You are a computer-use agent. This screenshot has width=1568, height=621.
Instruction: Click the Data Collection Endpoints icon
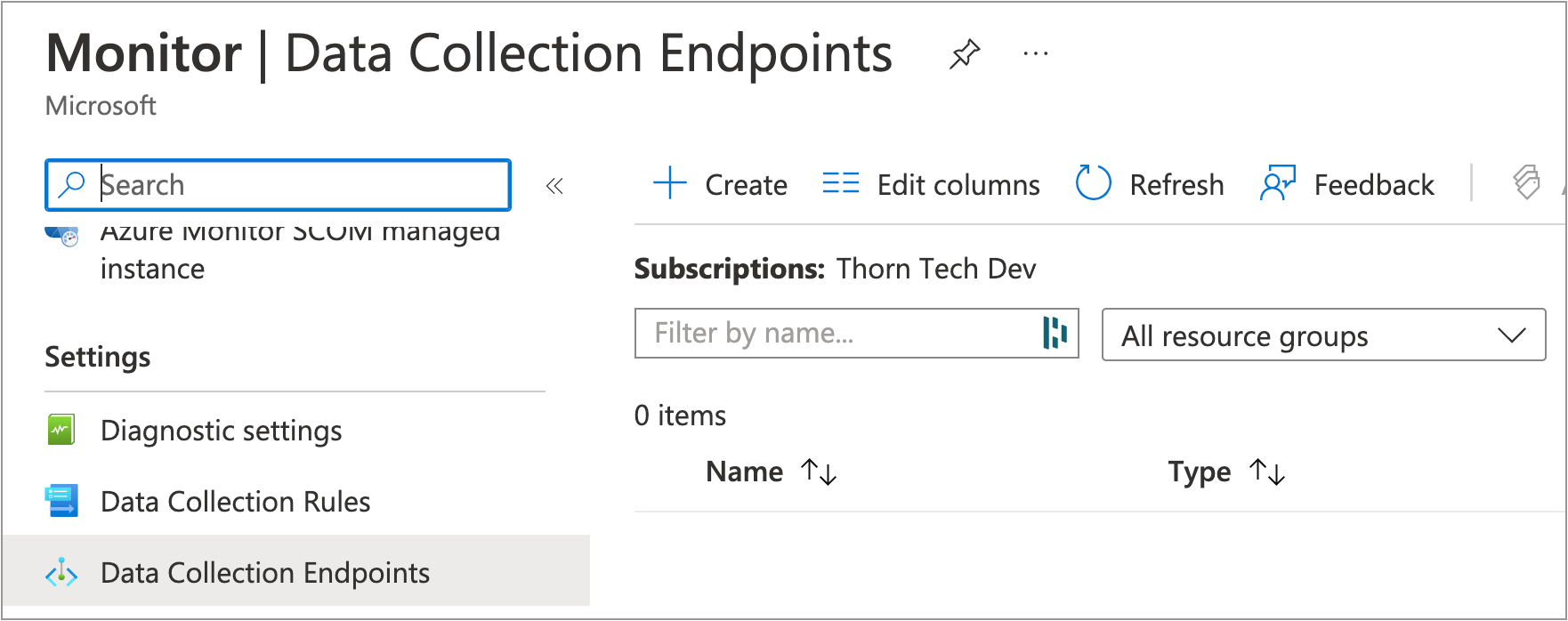(x=61, y=573)
